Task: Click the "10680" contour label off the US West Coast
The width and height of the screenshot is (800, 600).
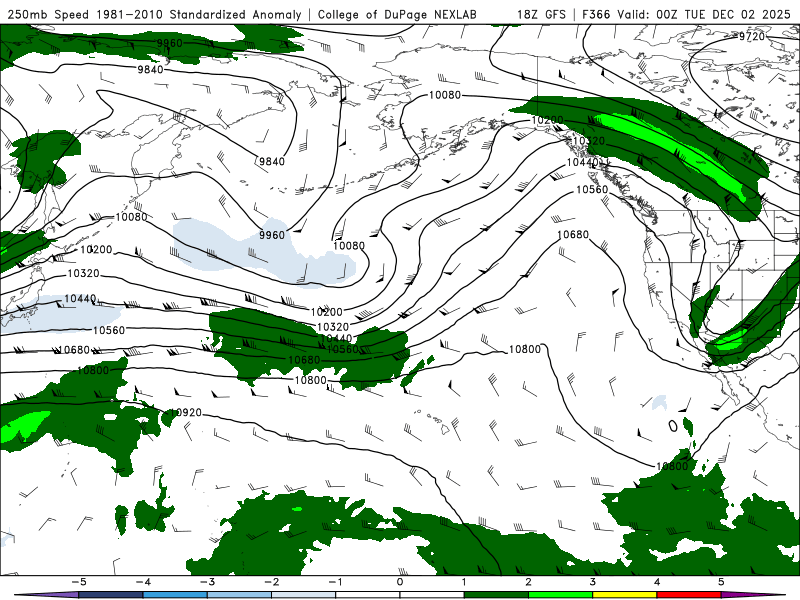Action: tap(573, 235)
